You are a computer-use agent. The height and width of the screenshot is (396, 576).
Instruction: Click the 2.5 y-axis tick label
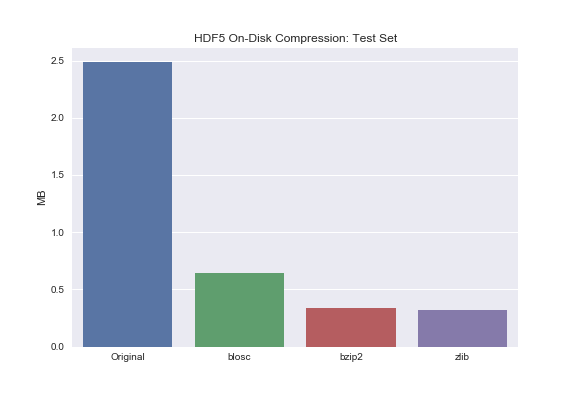tap(57, 61)
